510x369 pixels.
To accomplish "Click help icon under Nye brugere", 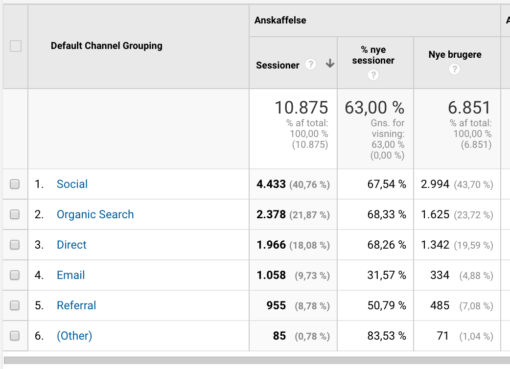I will (x=454, y=69).
